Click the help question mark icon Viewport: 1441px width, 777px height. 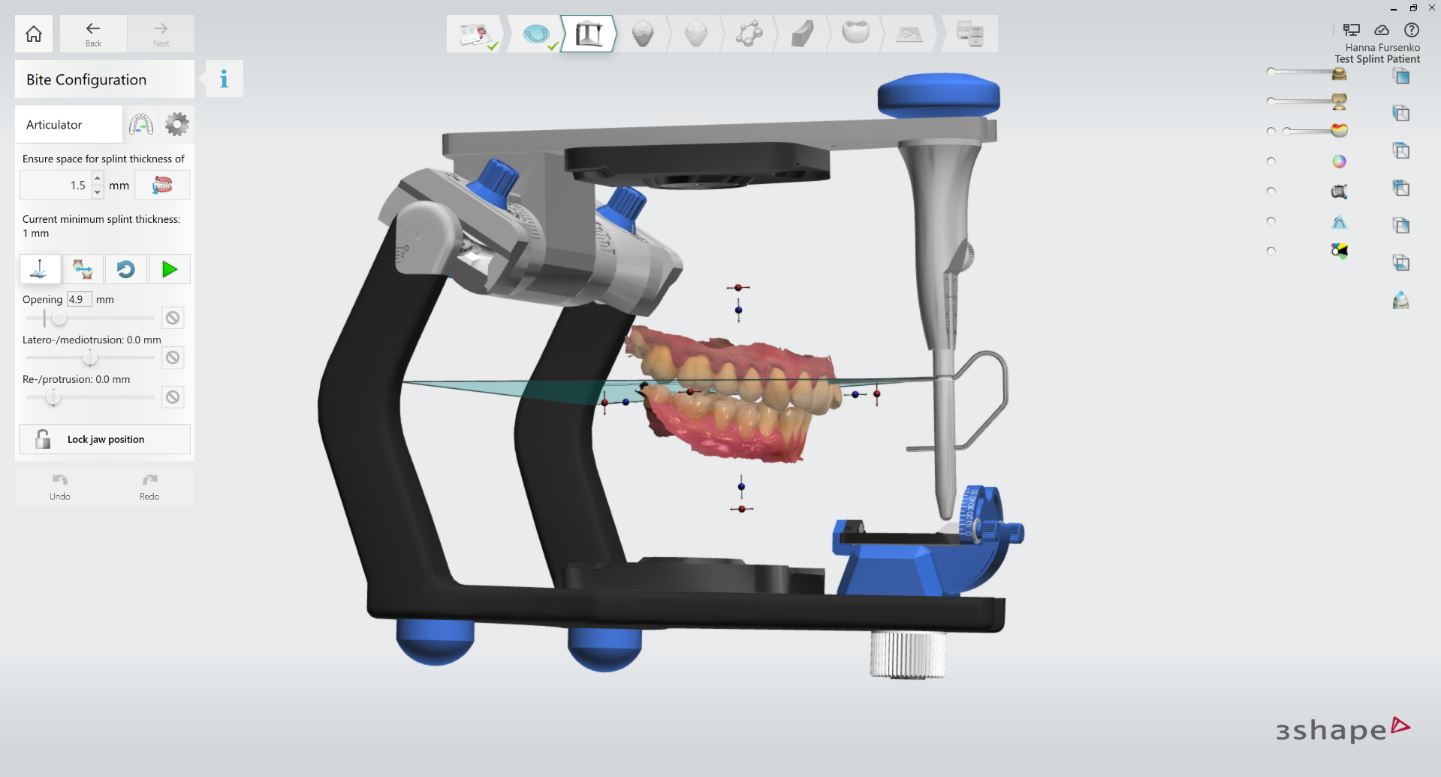1411,31
